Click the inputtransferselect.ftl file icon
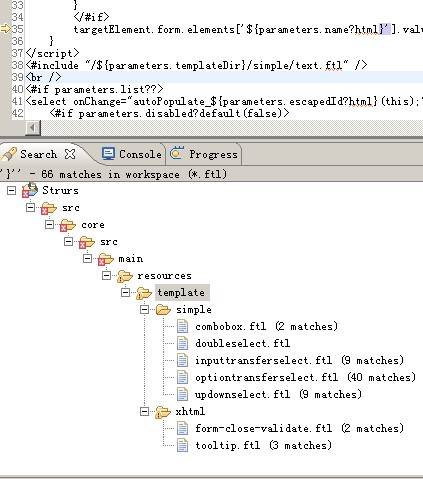This screenshot has width=423, height=479. point(182,360)
